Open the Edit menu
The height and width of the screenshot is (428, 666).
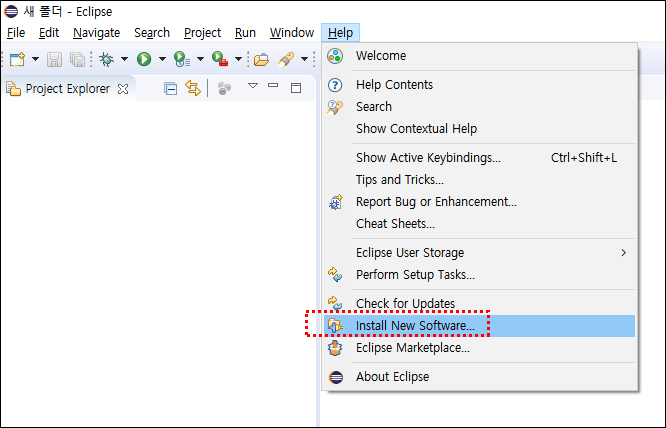[49, 33]
